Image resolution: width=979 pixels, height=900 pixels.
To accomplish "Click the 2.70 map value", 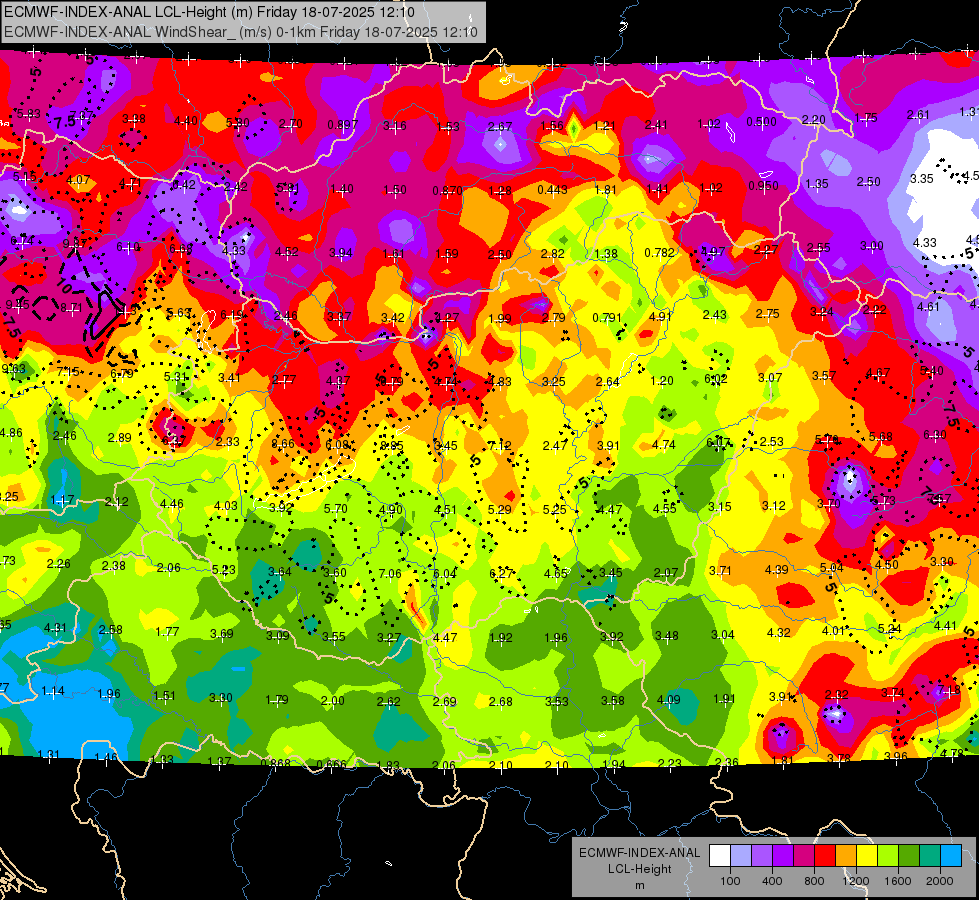I will (x=290, y=124).
